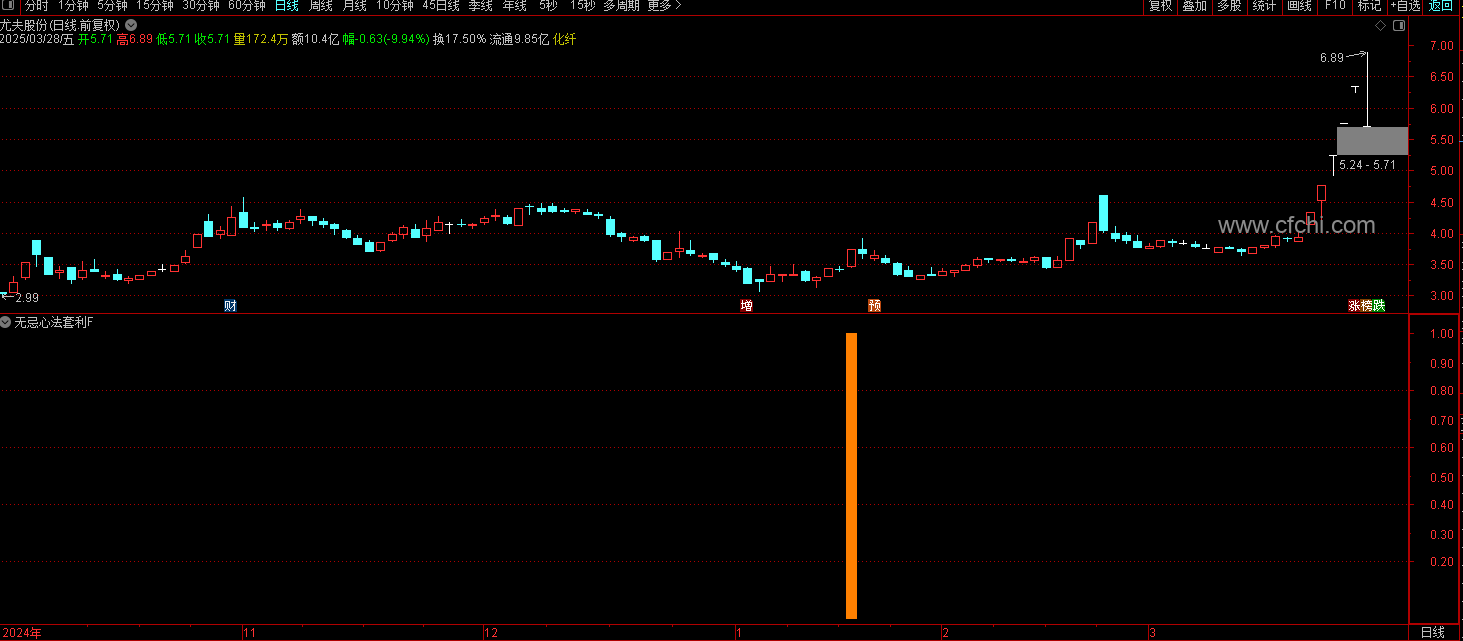The image size is (1463, 641).
Task: Click the 2.99 low price label
Action: 26,297
